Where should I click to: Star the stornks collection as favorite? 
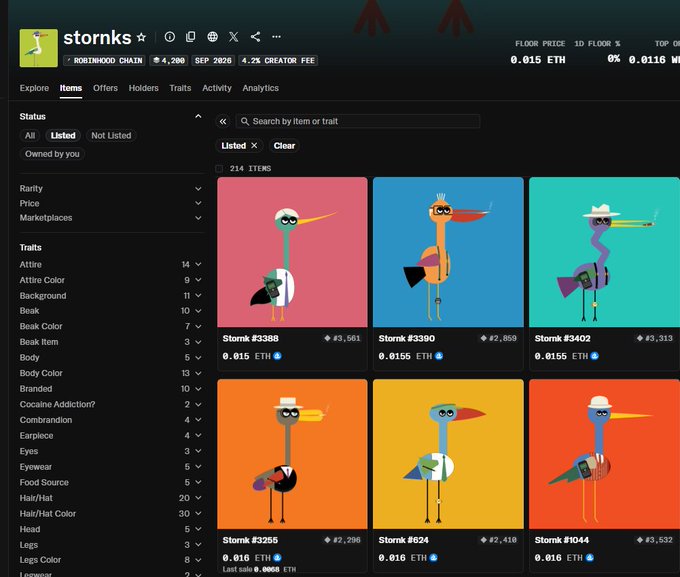[x=141, y=37]
